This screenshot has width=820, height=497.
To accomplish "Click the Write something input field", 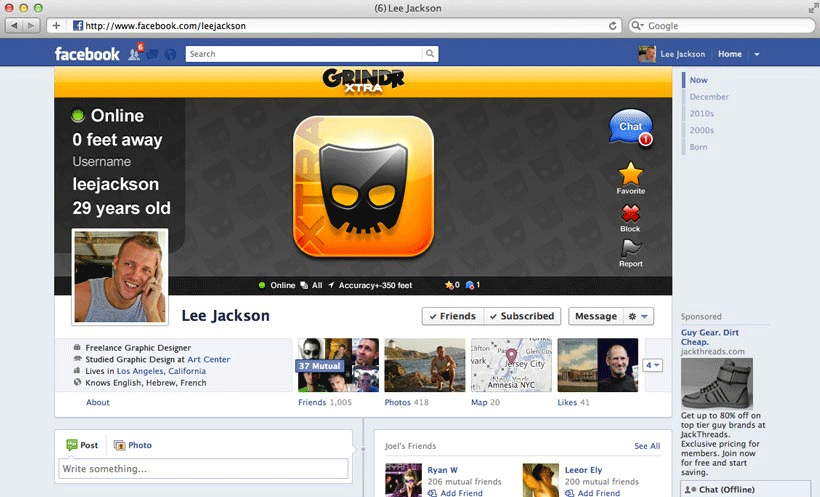I will pyautogui.click(x=204, y=469).
